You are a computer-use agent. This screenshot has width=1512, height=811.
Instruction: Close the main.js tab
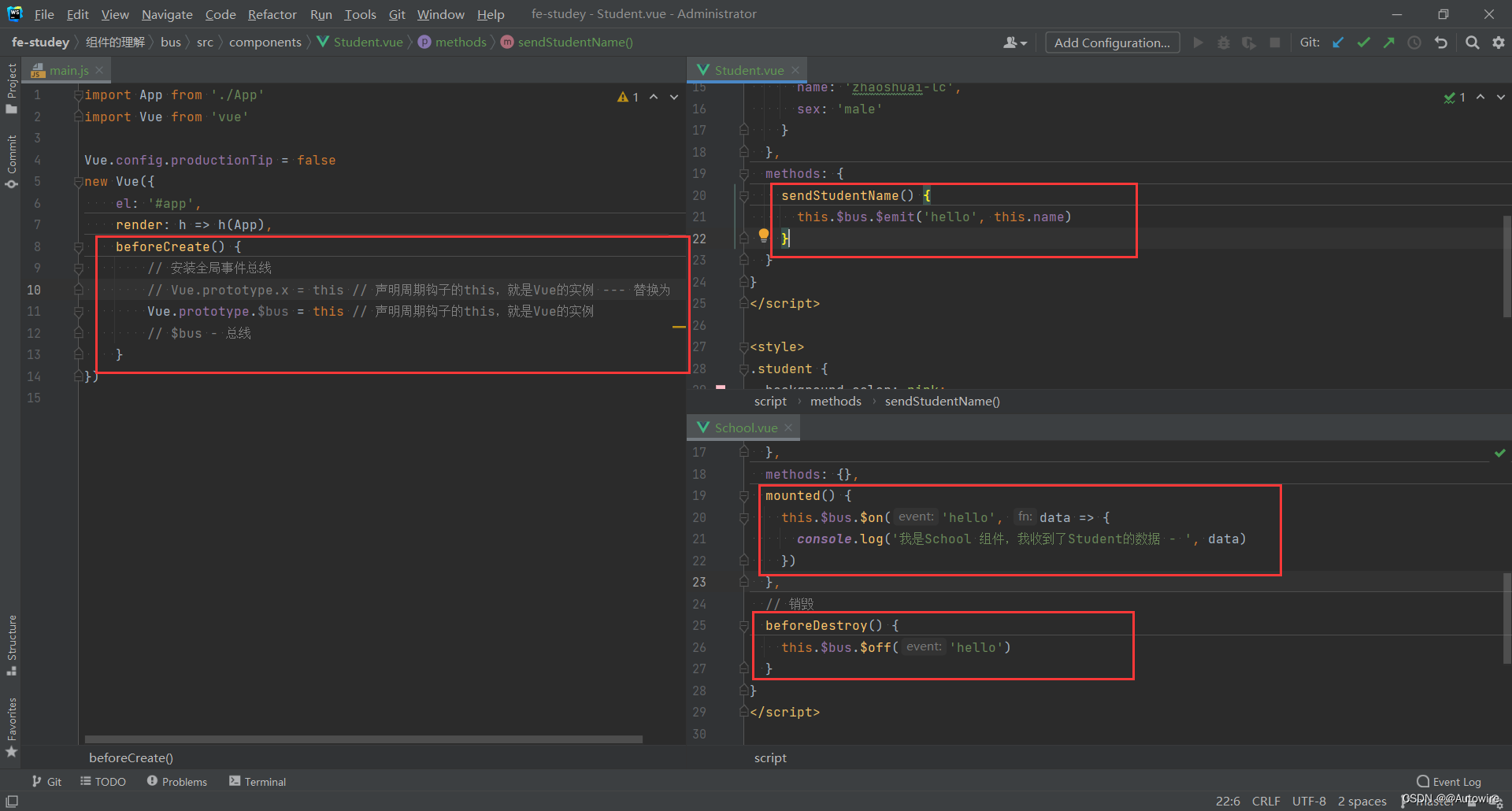(99, 70)
